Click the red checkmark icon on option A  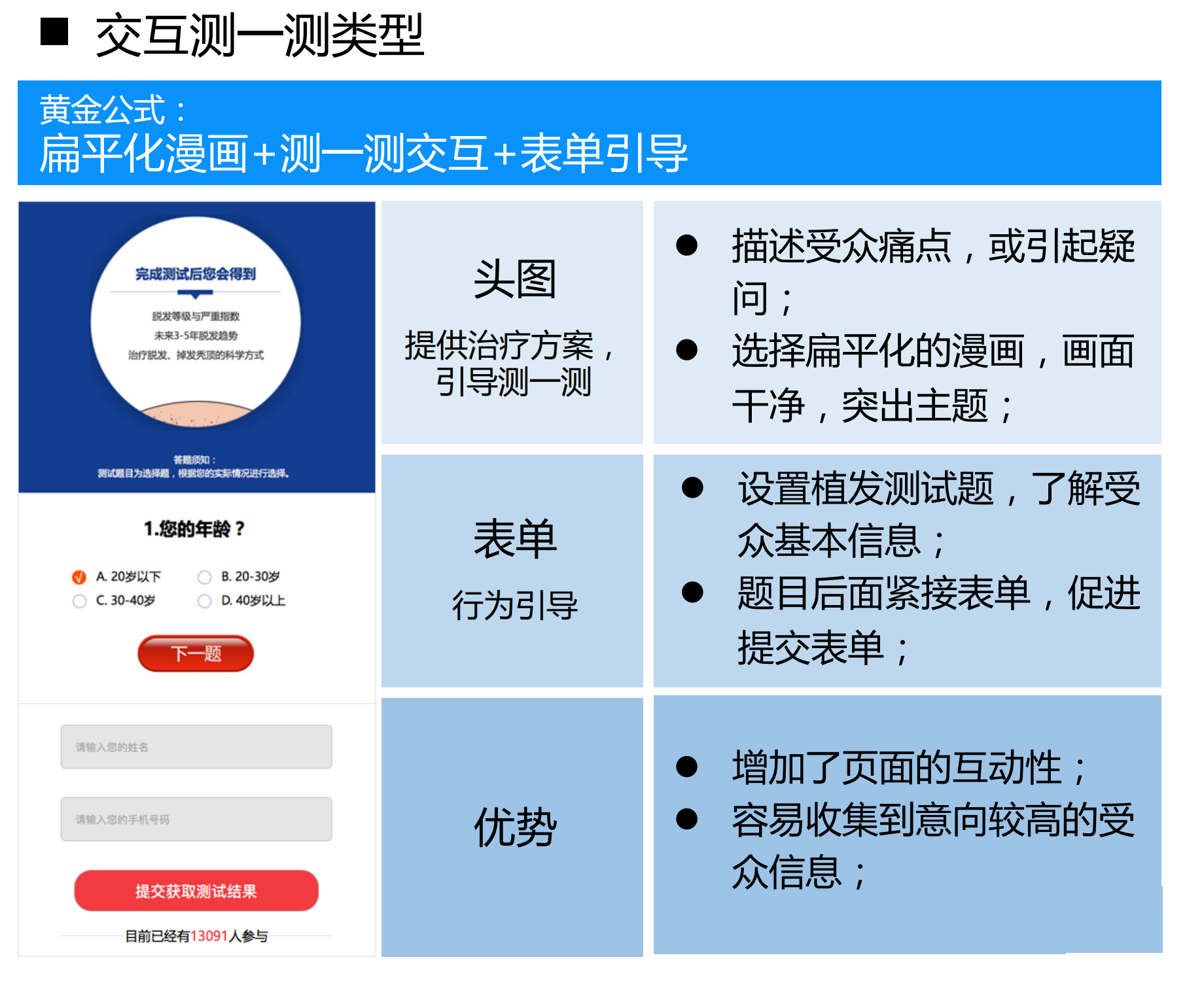[x=80, y=576]
